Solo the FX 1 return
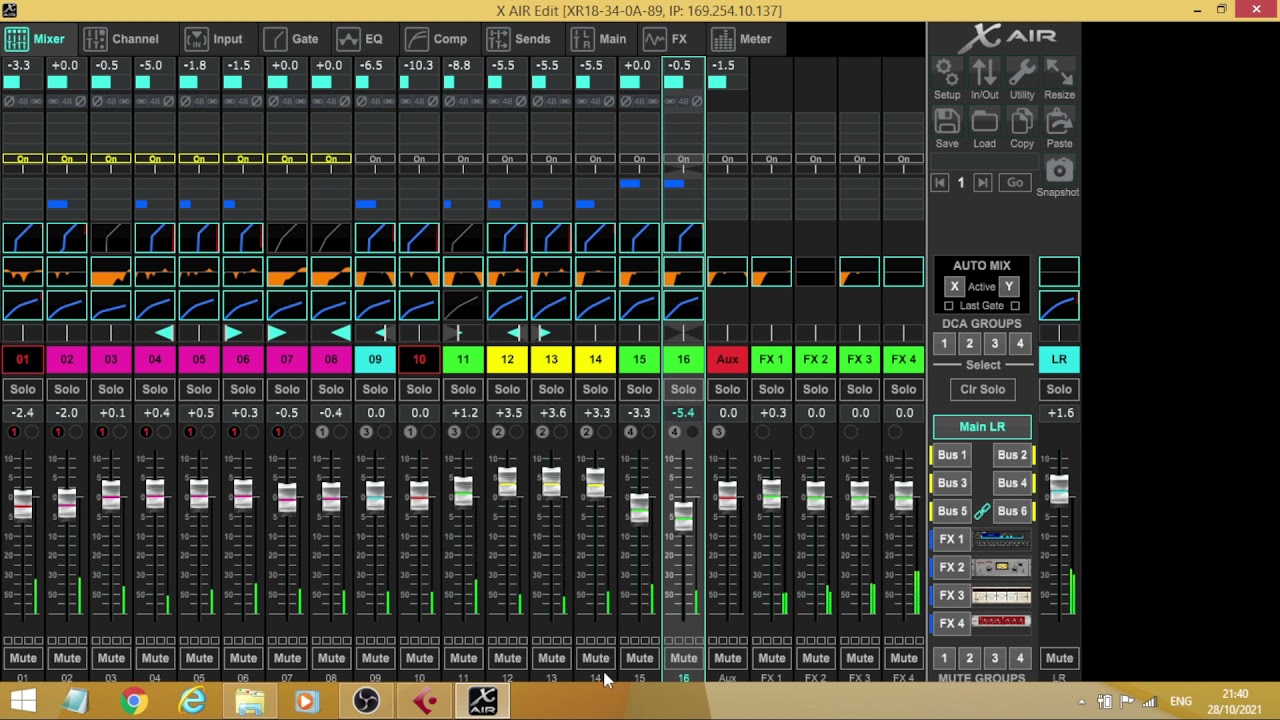The width and height of the screenshot is (1280, 720). click(x=771, y=389)
